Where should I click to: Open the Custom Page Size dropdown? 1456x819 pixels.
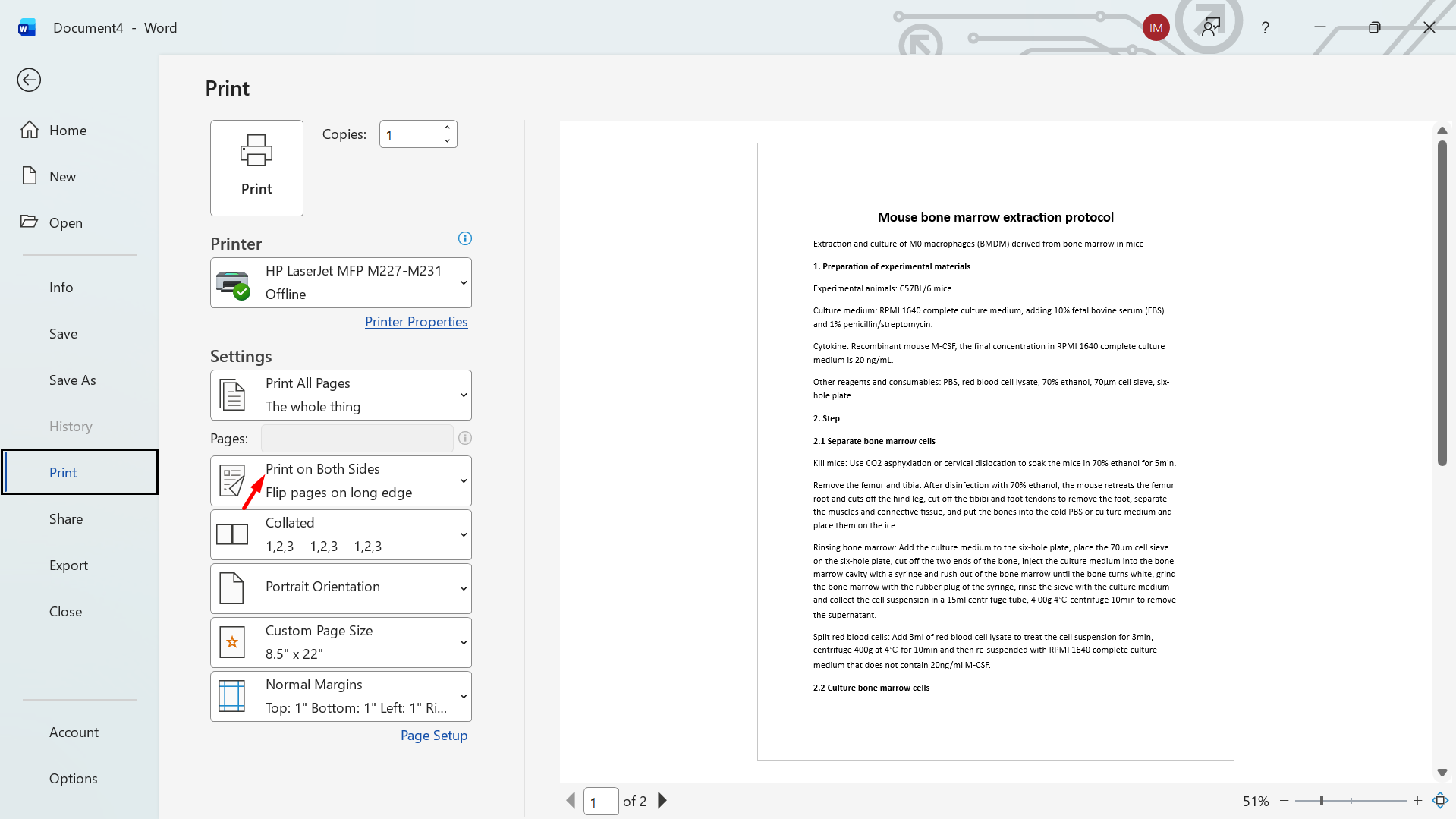click(341, 642)
